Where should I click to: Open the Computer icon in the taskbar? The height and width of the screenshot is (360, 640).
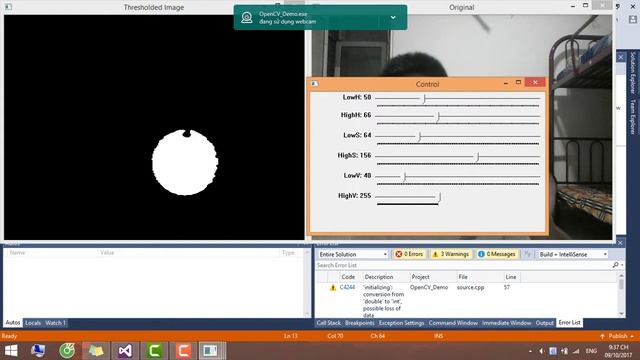pos(38,351)
